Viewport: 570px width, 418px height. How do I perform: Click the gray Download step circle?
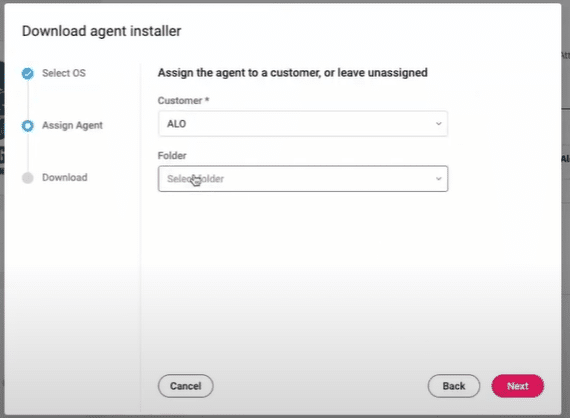click(x=28, y=178)
